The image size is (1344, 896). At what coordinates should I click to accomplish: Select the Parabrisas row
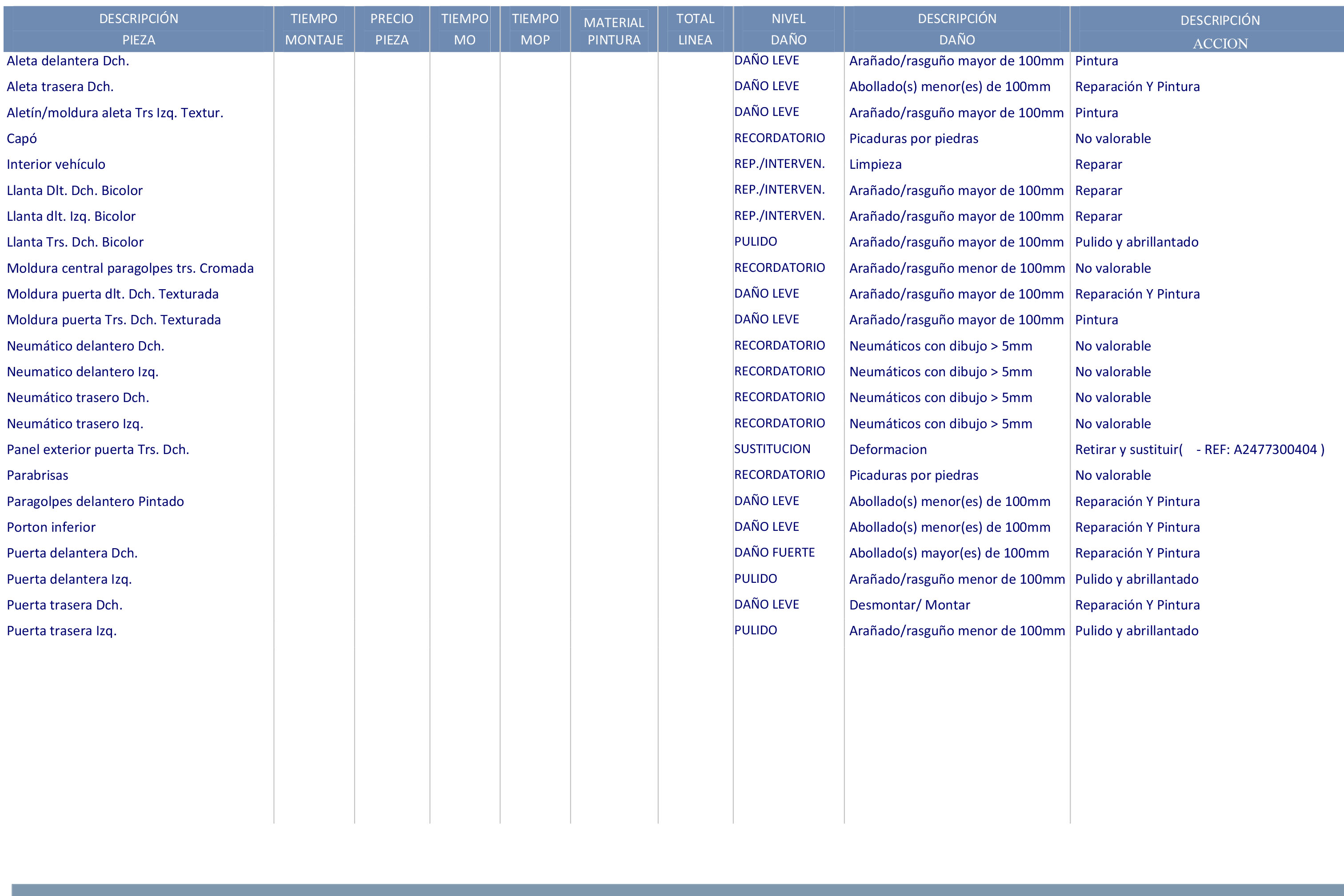coord(37,475)
